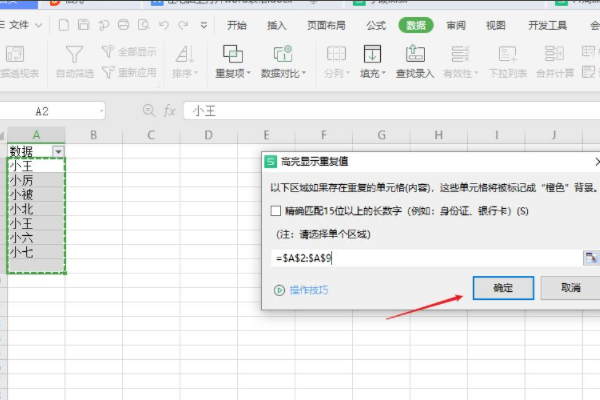Screen dimensions: 600x400
Task: Click the 确定 button
Action: click(x=503, y=288)
